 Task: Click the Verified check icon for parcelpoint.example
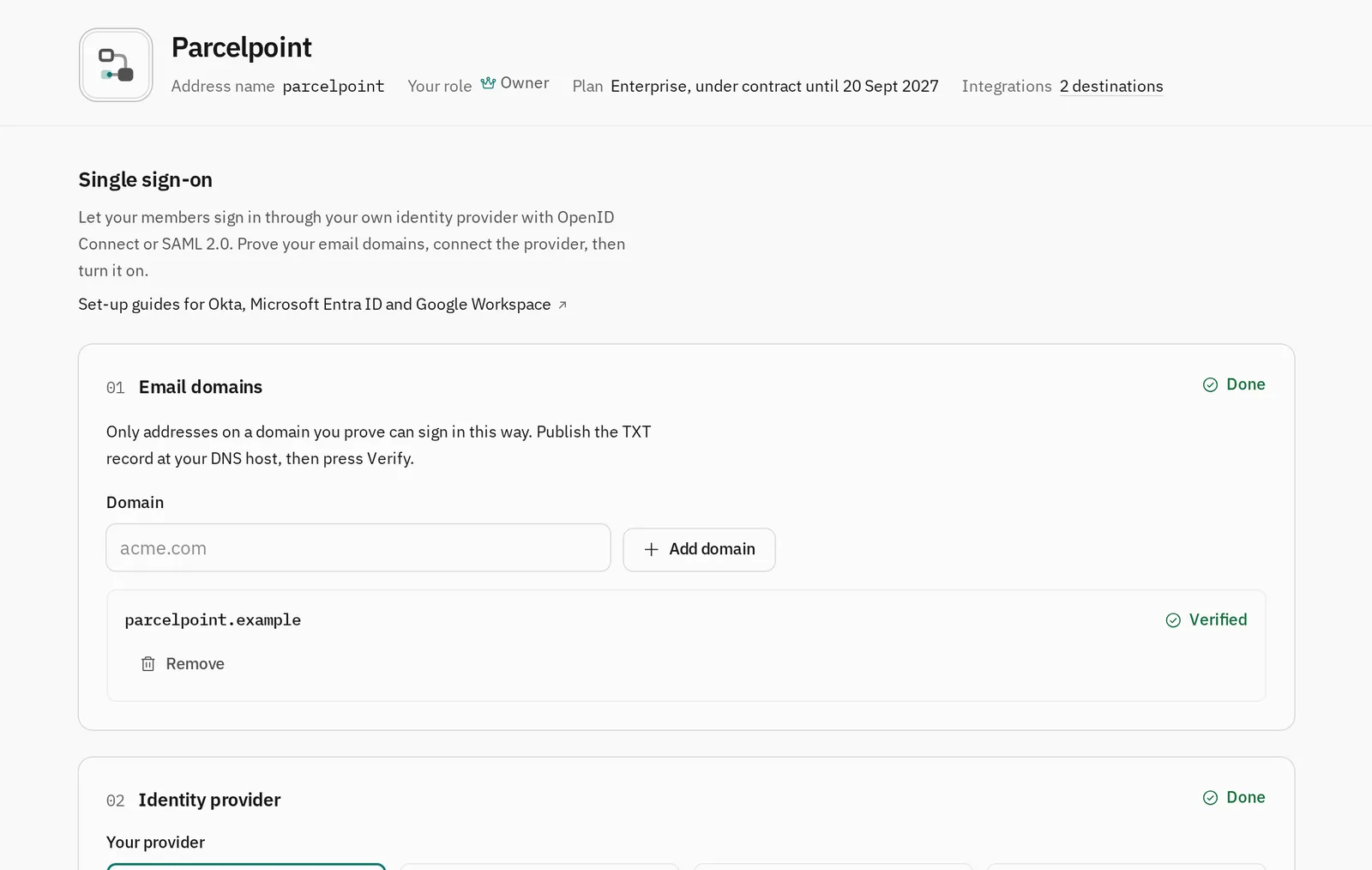pos(1173,620)
